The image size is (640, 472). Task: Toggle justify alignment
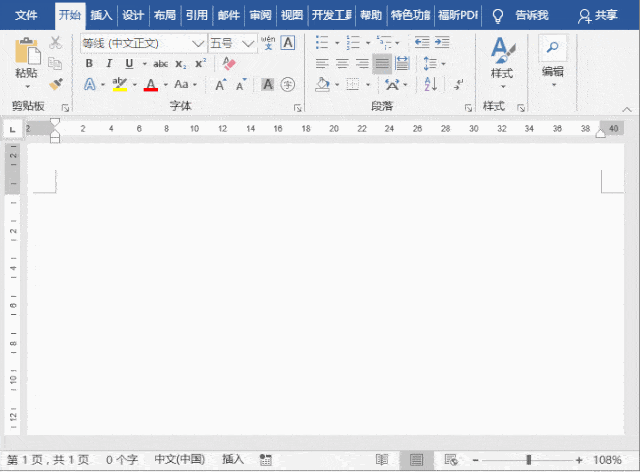(x=382, y=63)
